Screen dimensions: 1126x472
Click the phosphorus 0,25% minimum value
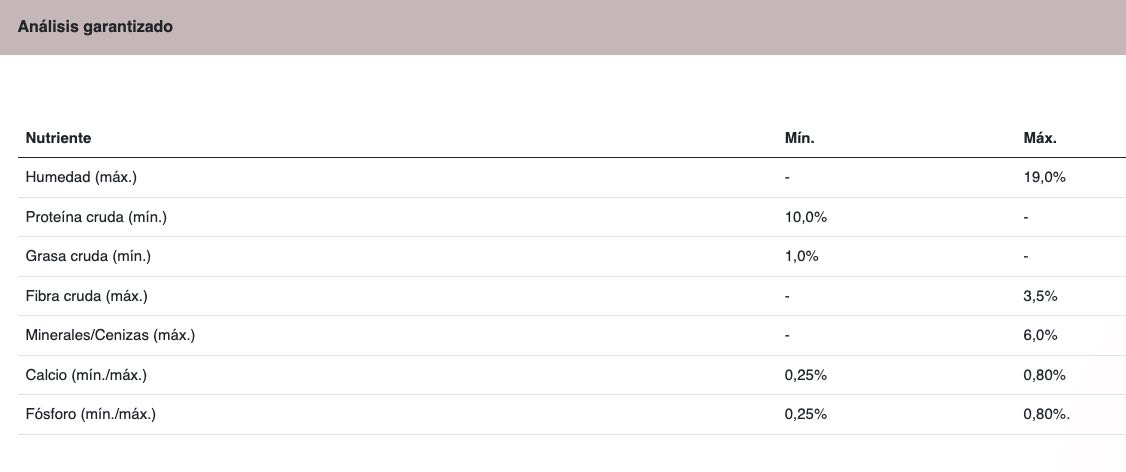(x=806, y=415)
